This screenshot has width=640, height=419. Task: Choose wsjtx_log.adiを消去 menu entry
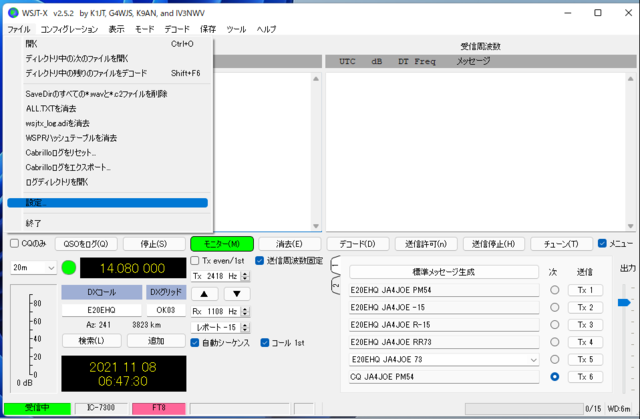tap(107, 123)
